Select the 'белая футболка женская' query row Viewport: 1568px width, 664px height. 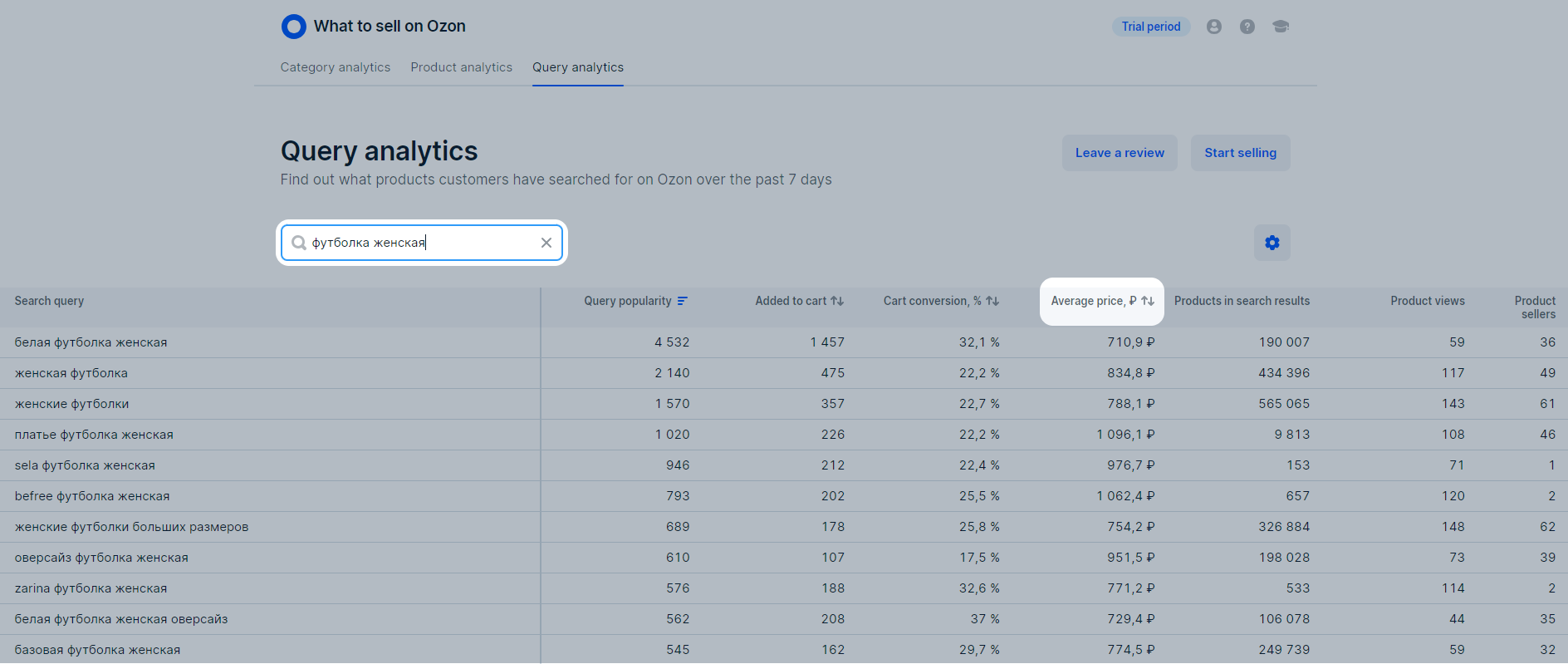click(91, 342)
